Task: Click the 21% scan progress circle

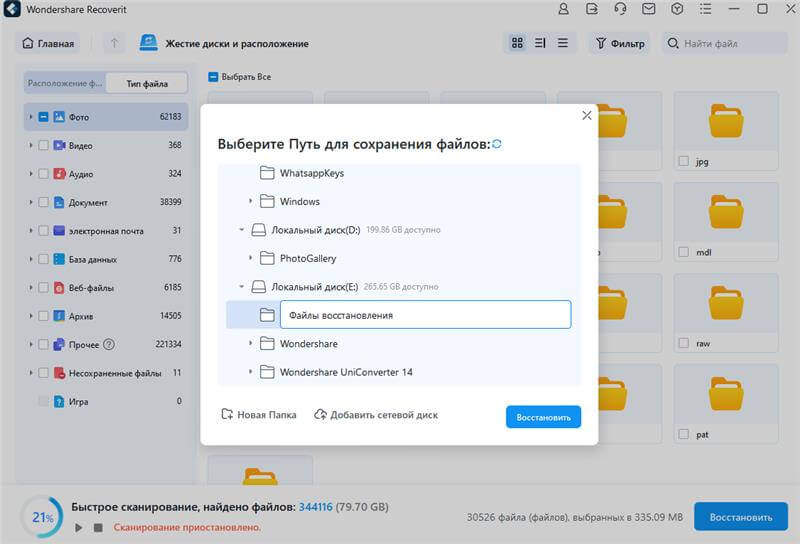Action: click(42, 517)
